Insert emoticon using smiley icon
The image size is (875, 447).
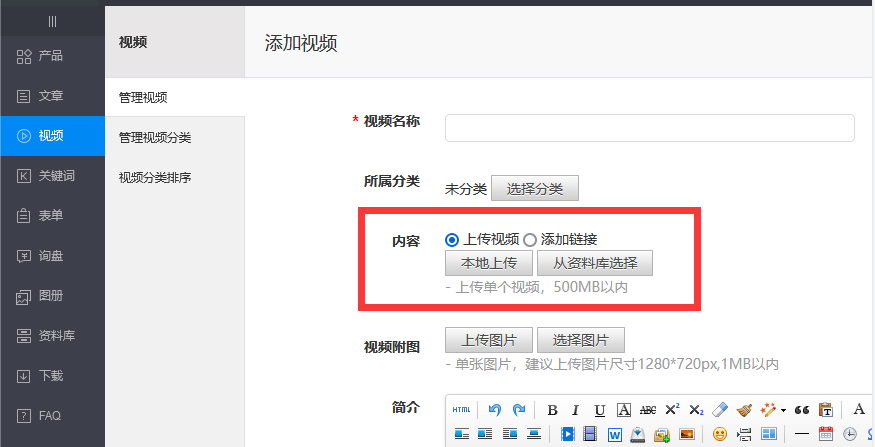719,434
